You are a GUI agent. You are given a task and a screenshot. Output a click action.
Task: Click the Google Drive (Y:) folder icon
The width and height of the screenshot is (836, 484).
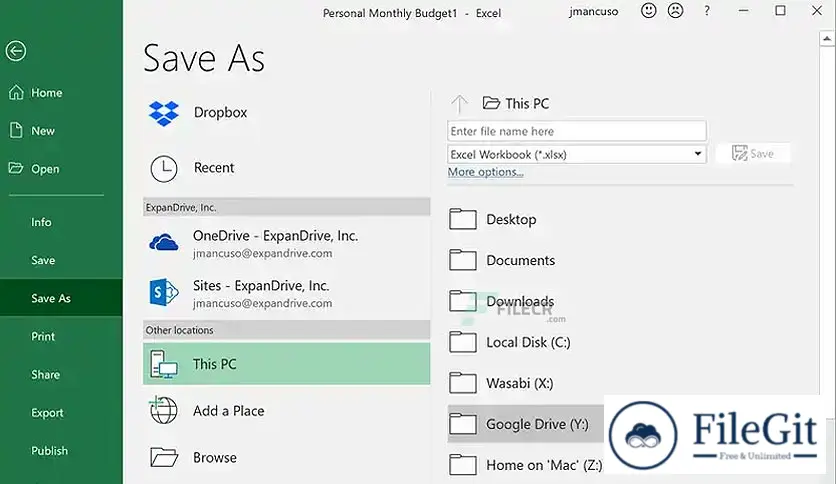tap(463, 424)
